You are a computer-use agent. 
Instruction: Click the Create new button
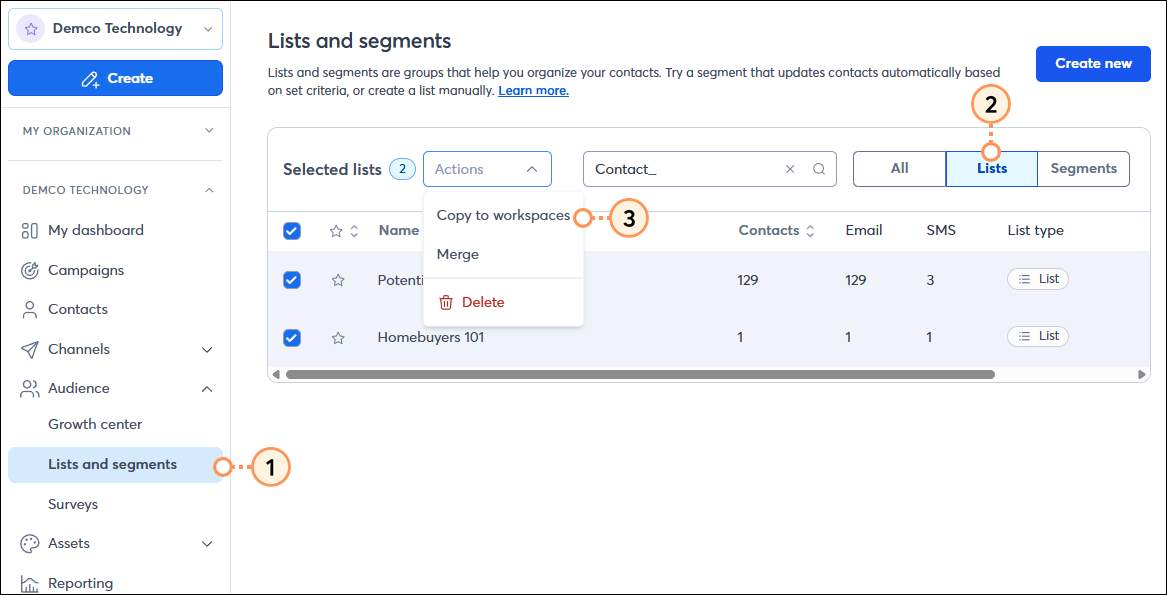[1093, 63]
